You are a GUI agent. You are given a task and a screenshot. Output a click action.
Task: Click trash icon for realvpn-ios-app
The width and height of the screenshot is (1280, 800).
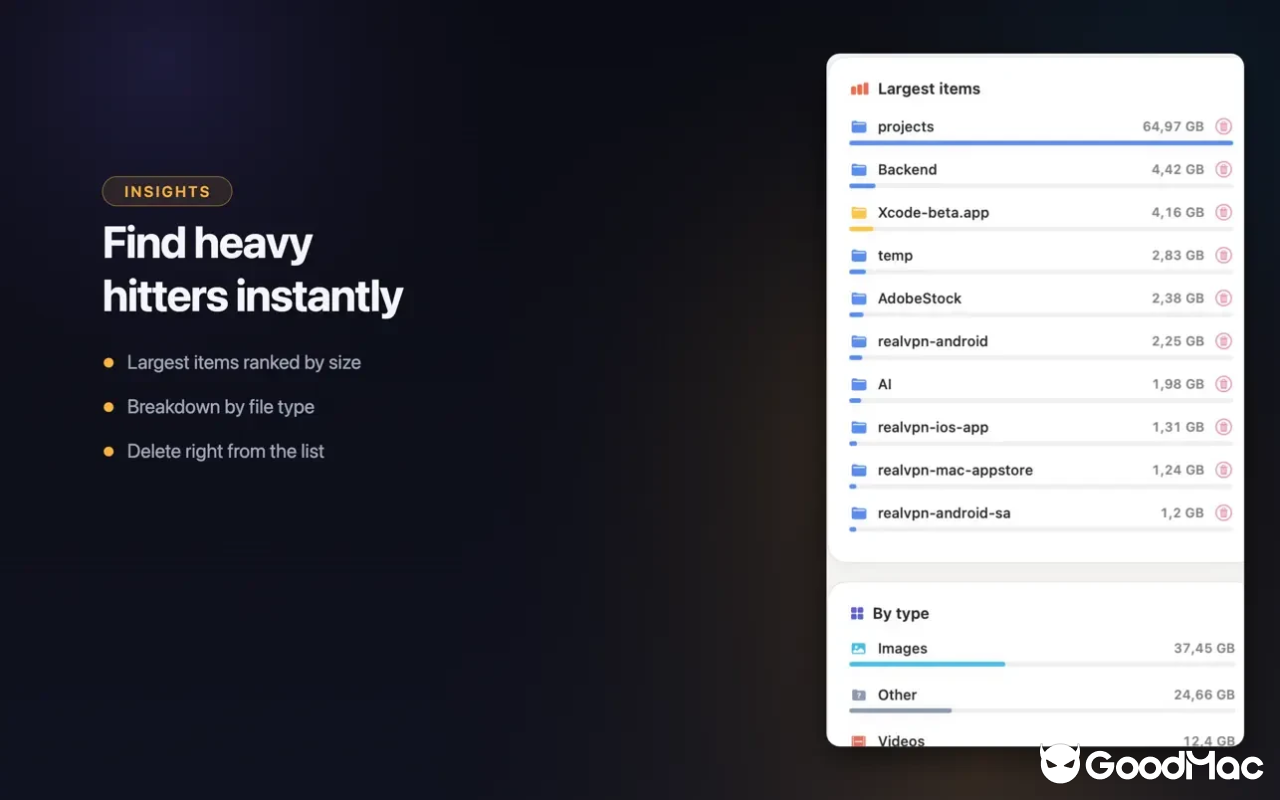pos(1223,428)
